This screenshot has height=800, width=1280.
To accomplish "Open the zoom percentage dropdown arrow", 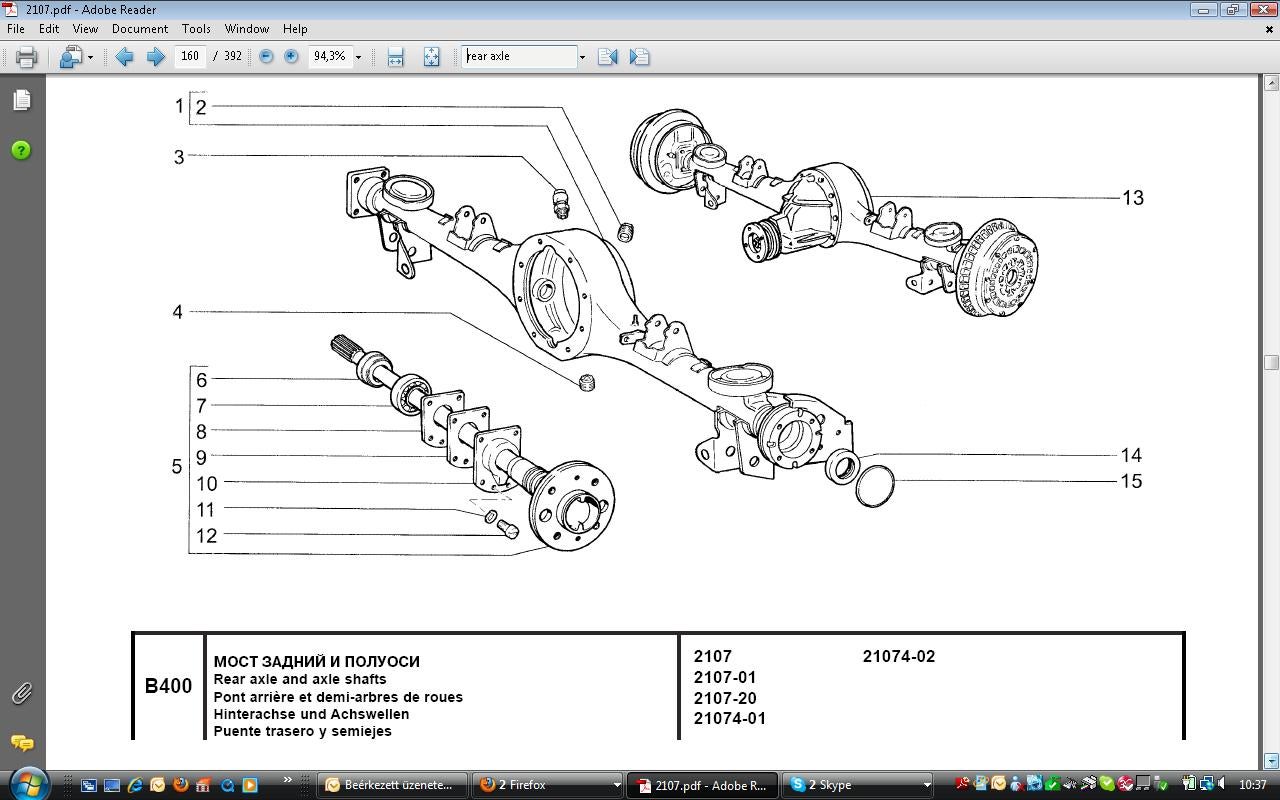I will [x=358, y=57].
